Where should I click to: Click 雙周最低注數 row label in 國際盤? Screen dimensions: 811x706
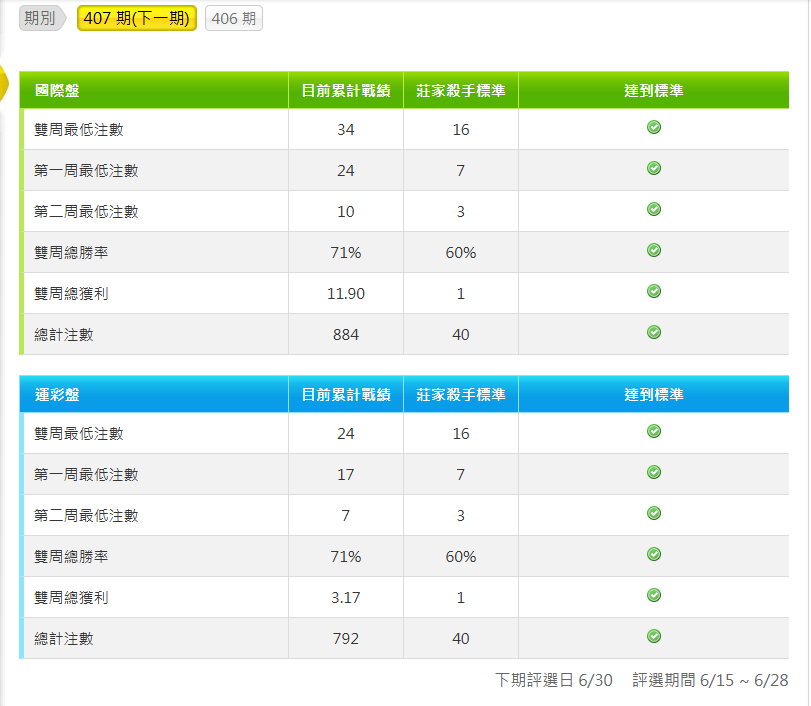click(x=79, y=129)
